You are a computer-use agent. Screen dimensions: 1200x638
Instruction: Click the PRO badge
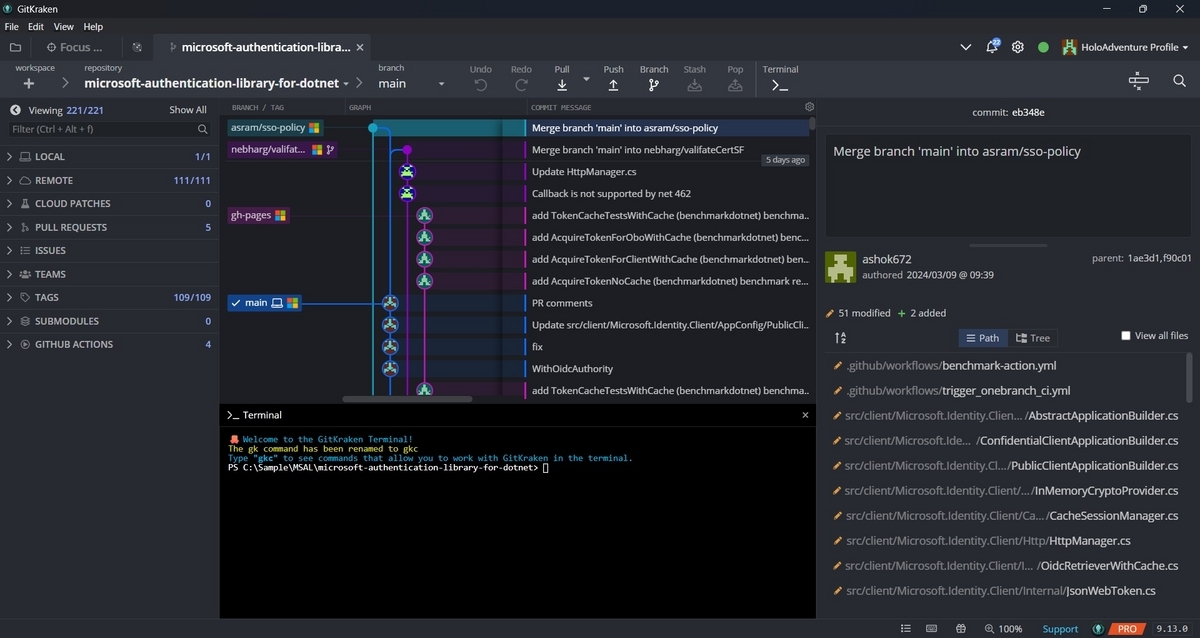coord(1127,629)
